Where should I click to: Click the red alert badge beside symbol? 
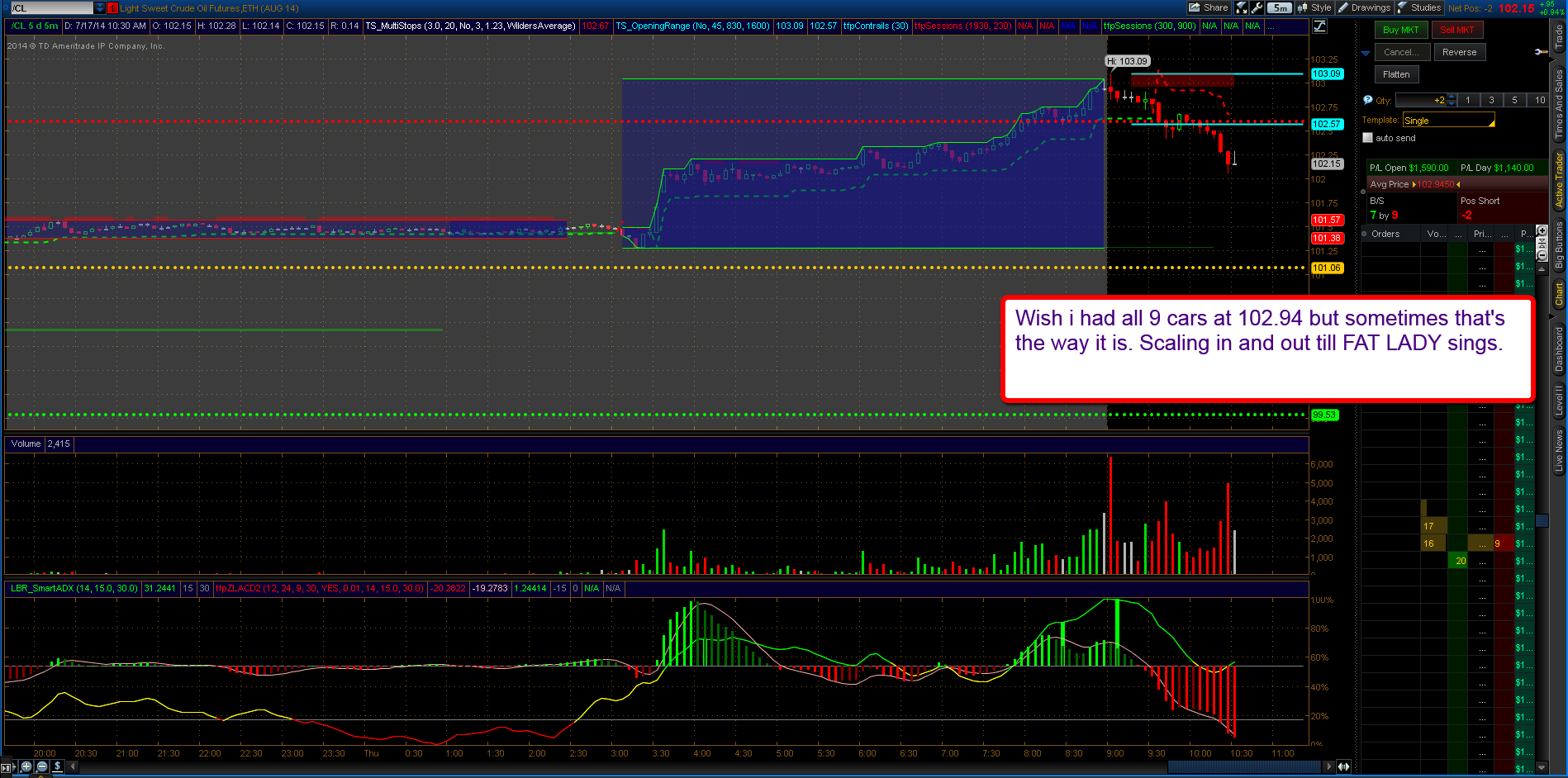[112, 7]
